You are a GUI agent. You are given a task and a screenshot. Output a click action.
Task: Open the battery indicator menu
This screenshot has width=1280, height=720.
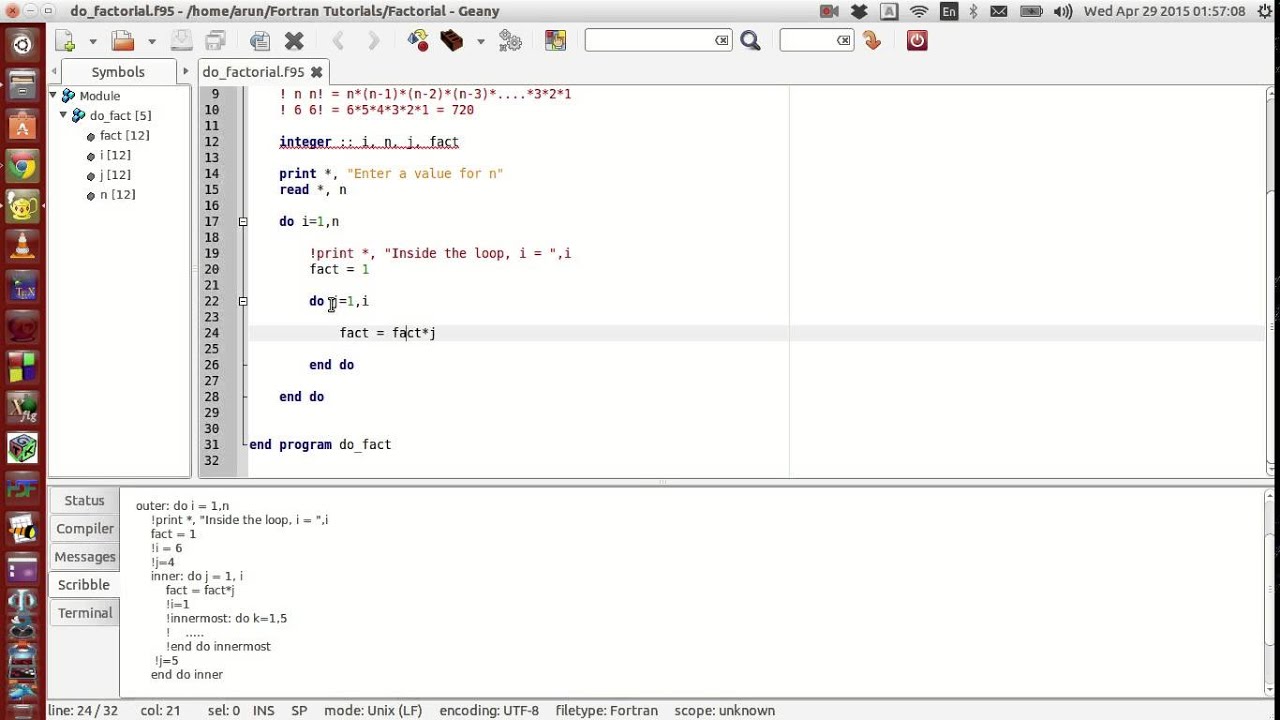1033,12
